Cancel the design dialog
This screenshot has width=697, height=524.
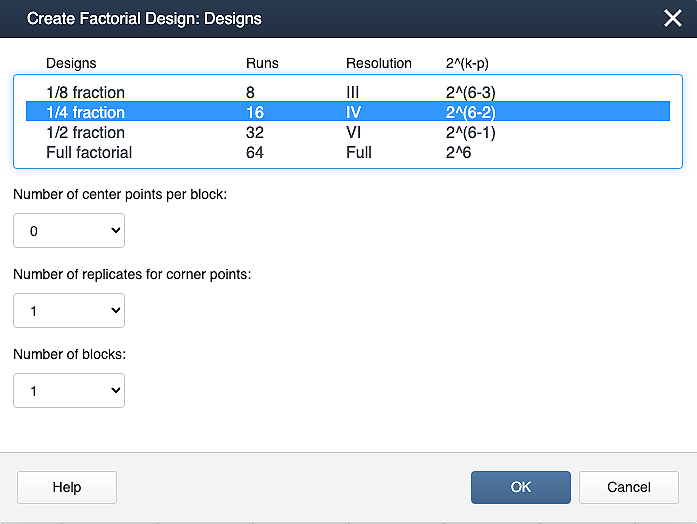tap(629, 487)
